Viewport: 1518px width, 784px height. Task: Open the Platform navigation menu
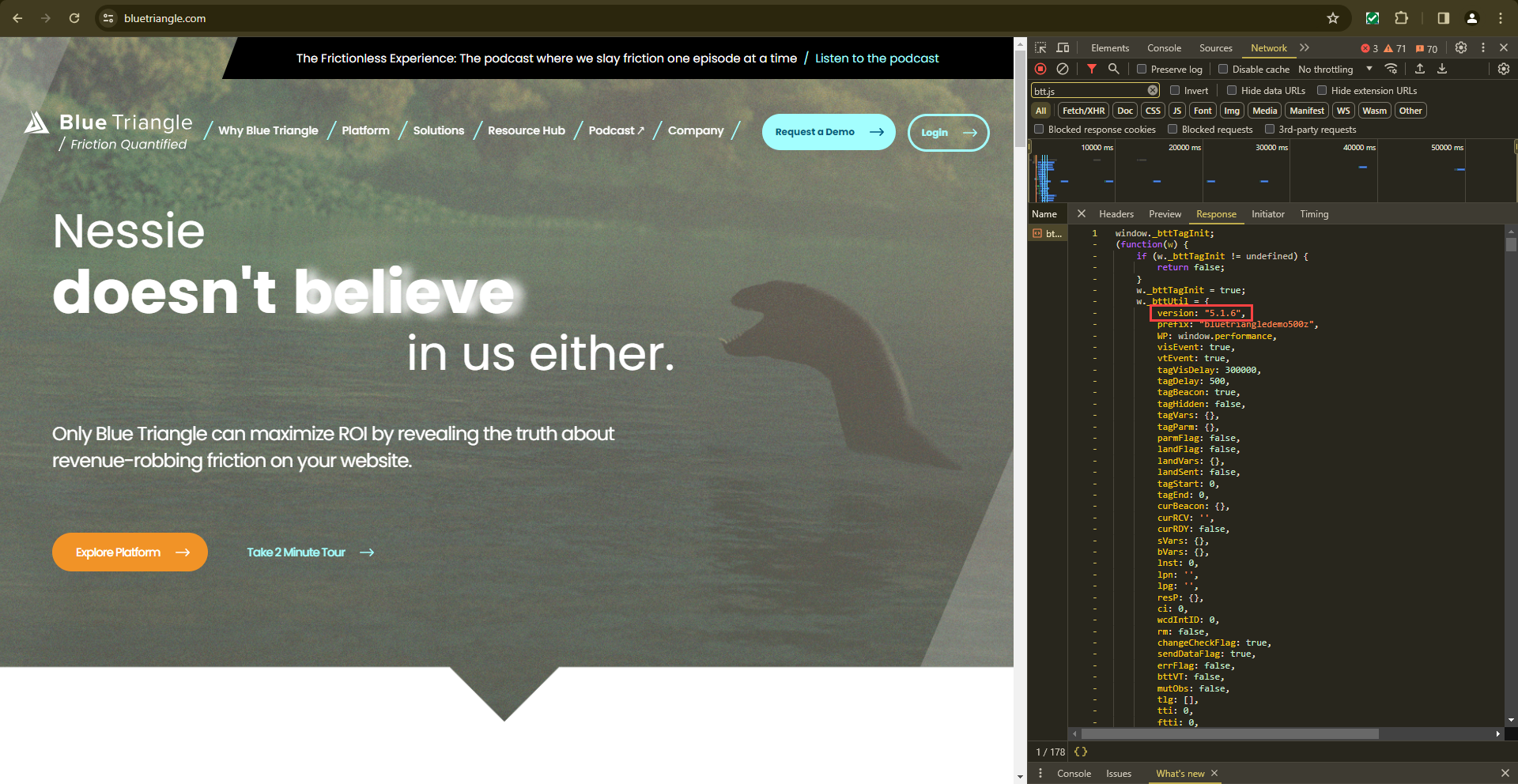(365, 130)
